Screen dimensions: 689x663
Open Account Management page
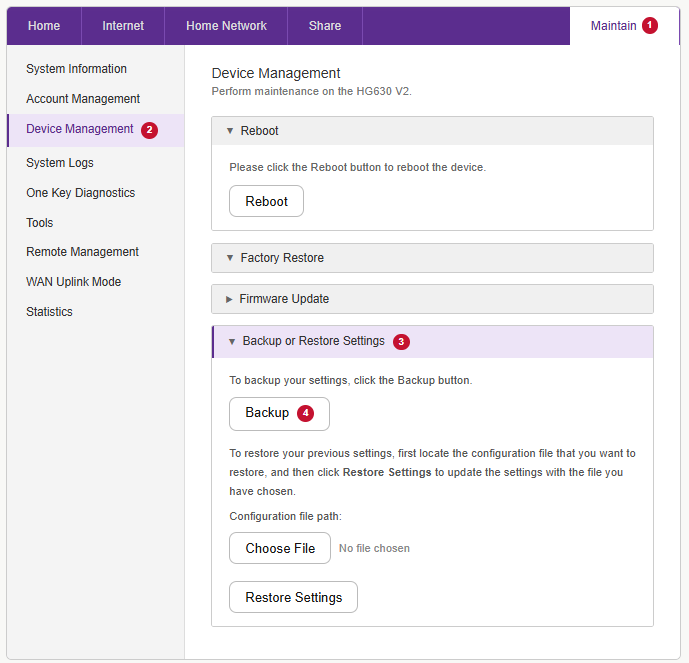click(83, 99)
